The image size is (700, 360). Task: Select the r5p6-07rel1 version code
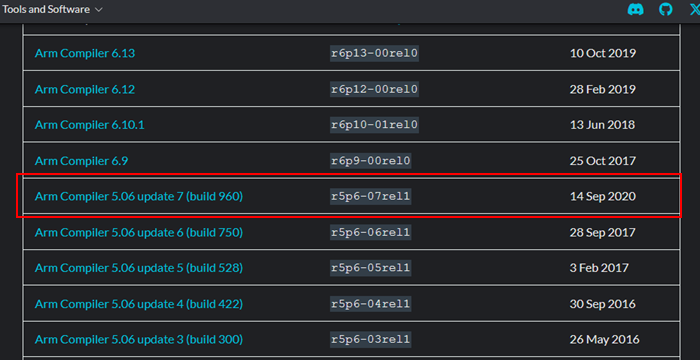371,196
